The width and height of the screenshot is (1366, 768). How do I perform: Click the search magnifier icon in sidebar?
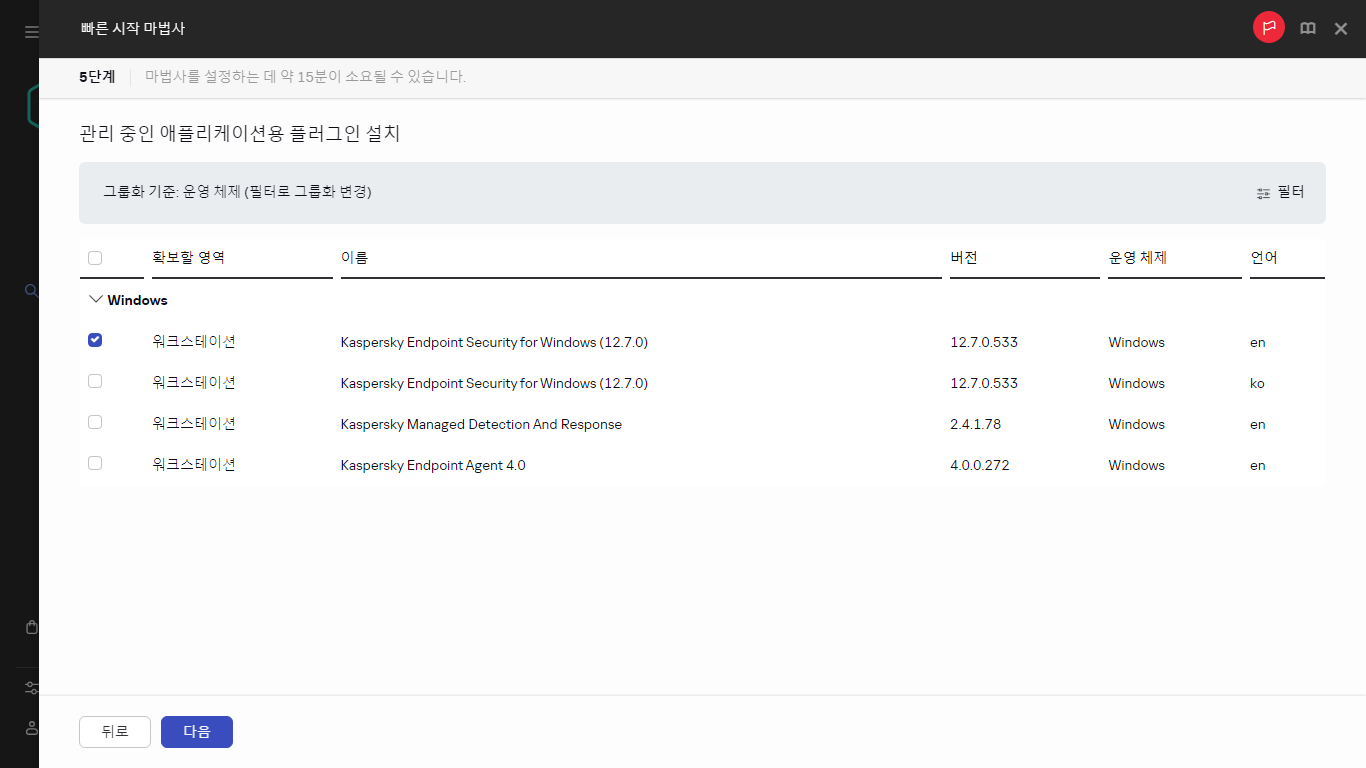[31, 291]
